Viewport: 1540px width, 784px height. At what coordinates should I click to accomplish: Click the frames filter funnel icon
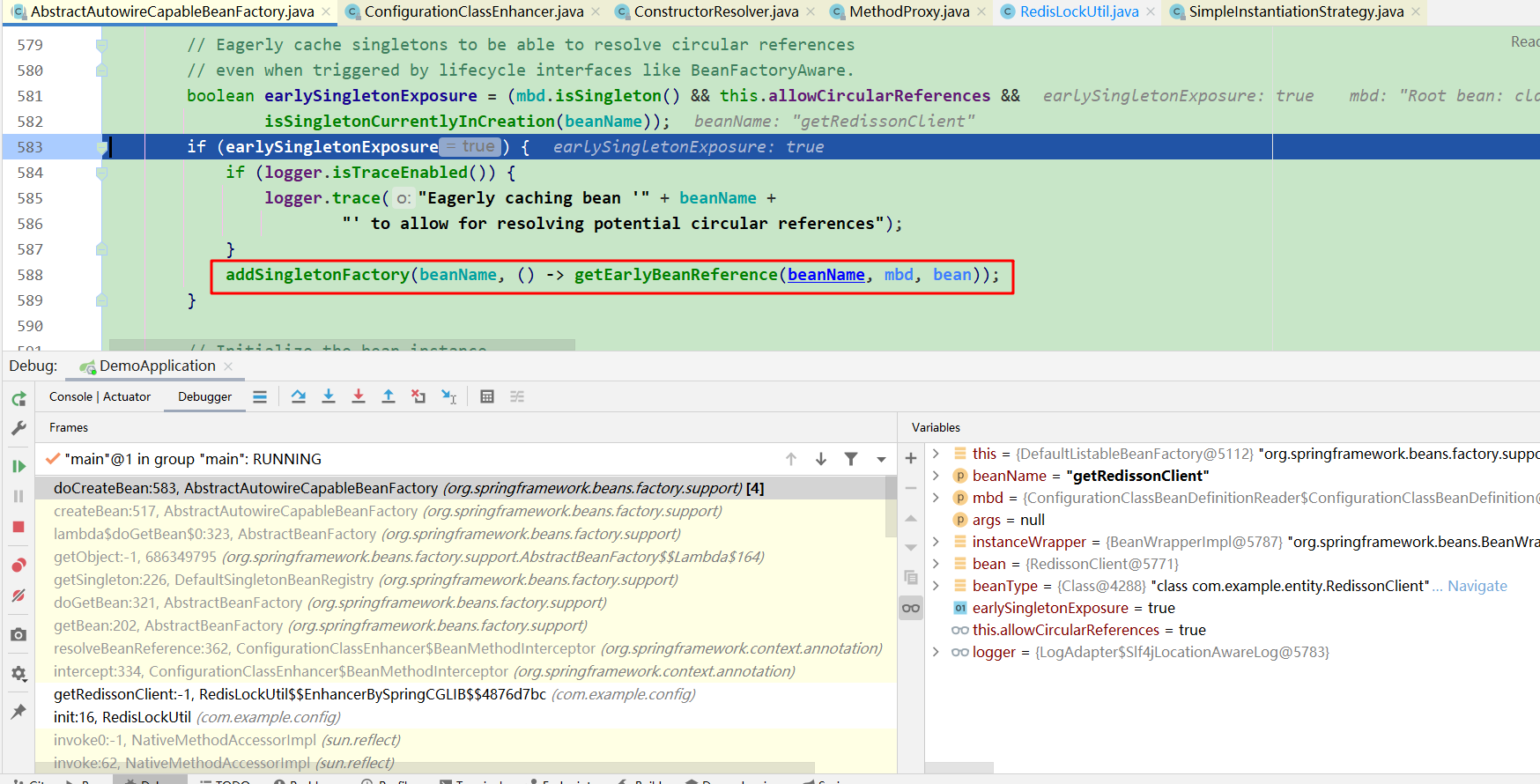(851, 459)
